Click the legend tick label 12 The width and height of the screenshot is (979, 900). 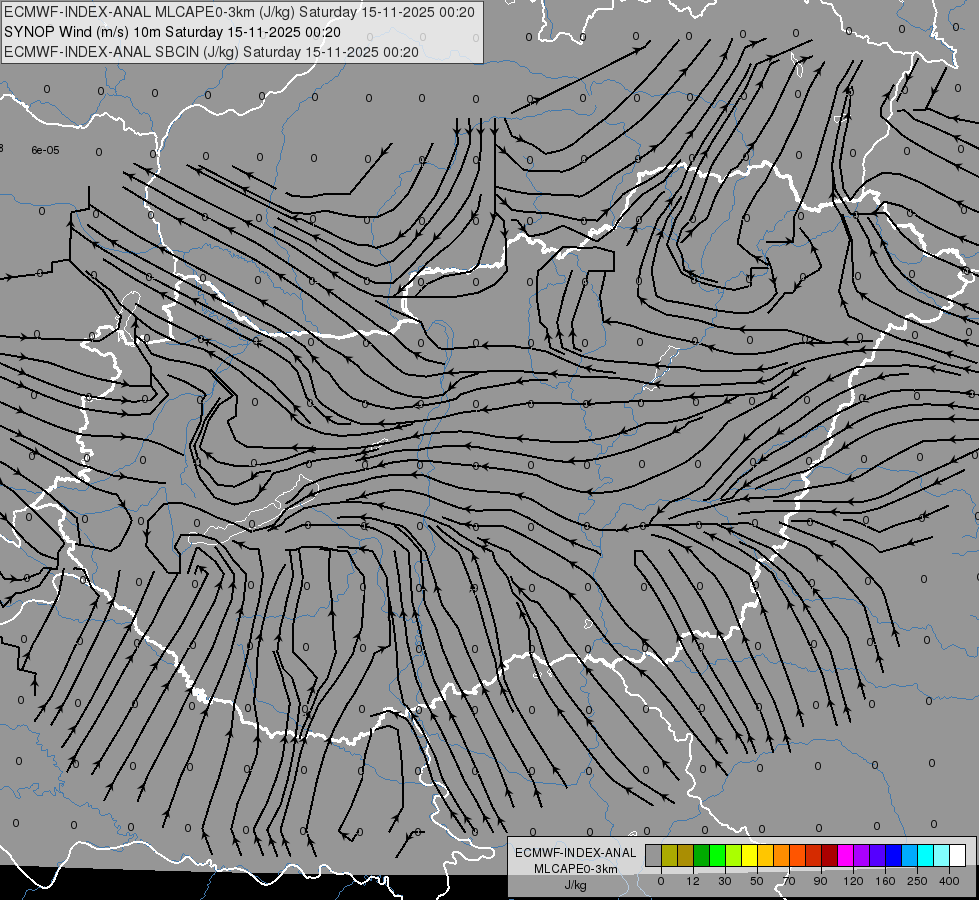point(693,881)
